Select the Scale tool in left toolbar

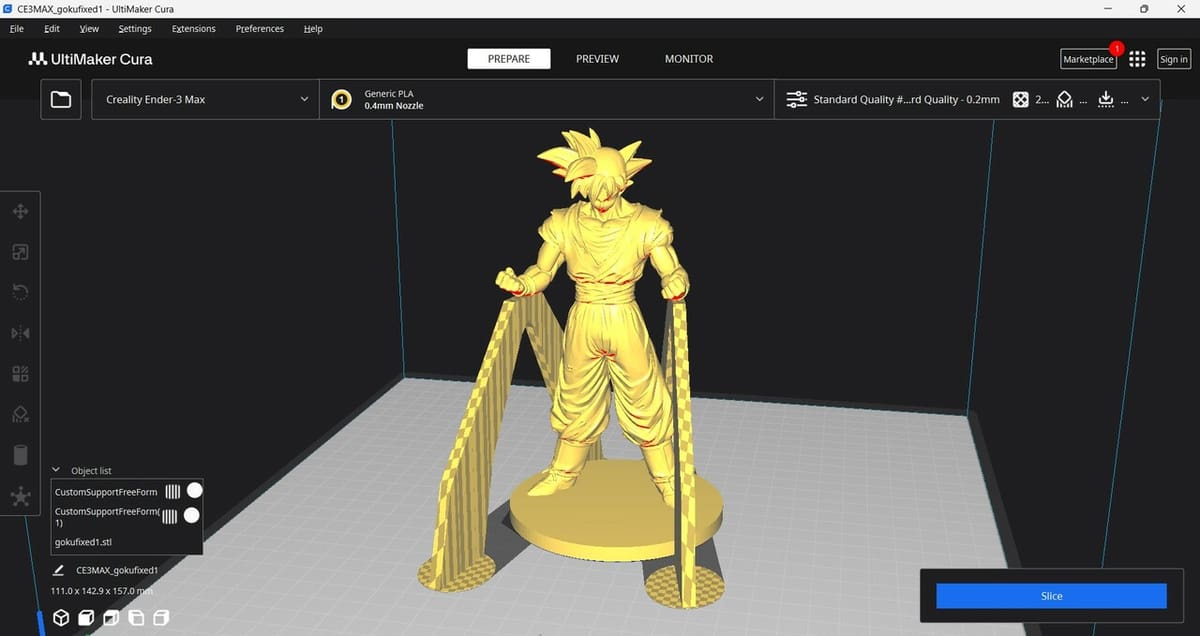[20, 252]
